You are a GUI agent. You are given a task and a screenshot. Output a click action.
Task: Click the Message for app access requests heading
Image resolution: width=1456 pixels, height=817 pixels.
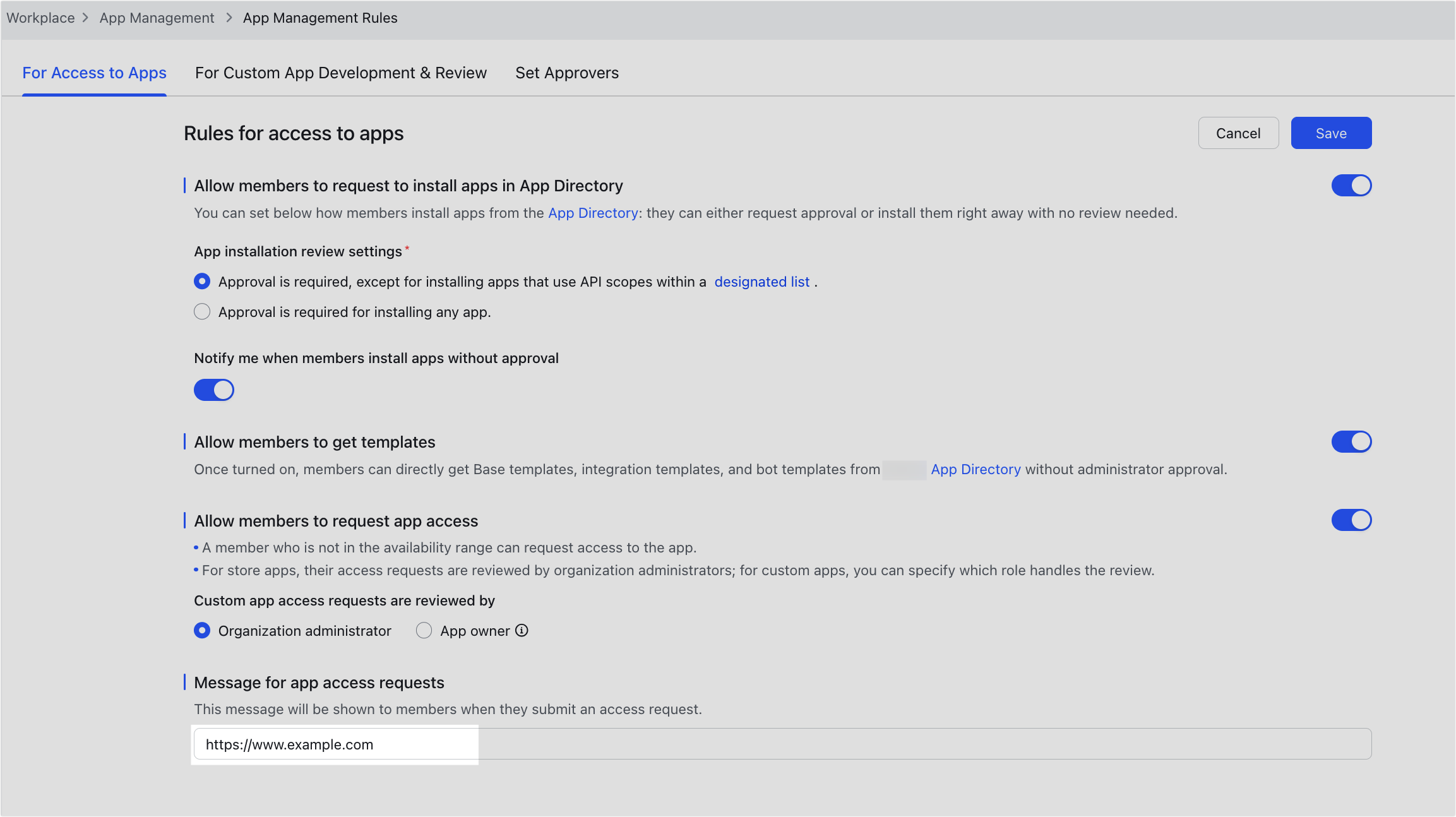coord(319,683)
